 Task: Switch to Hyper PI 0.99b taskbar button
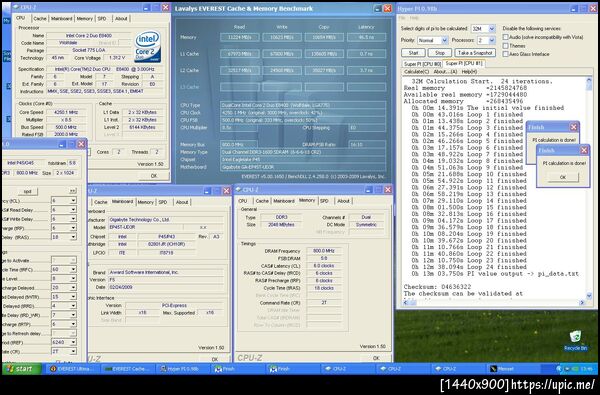tap(183, 369)
